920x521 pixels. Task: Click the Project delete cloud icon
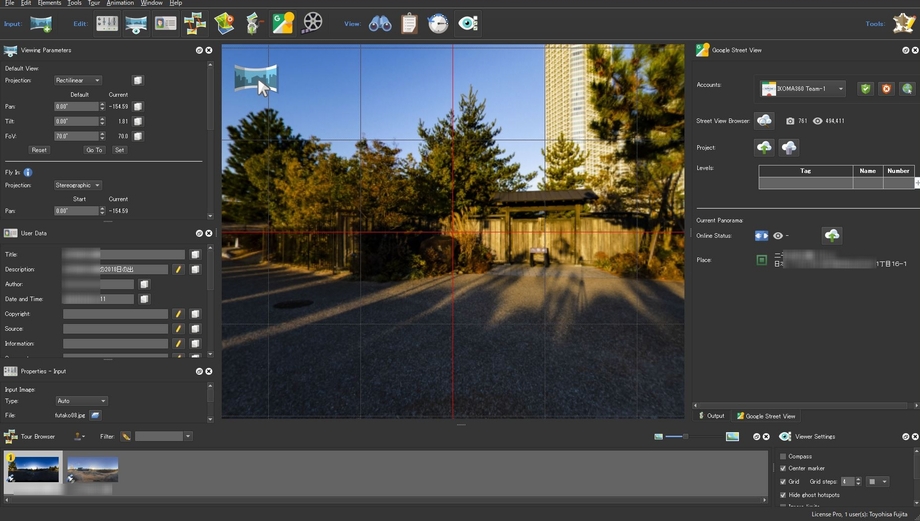click(x=789, y=147)
